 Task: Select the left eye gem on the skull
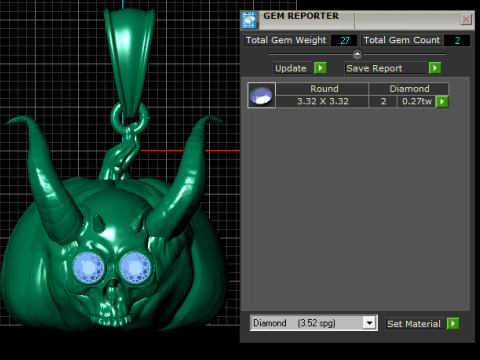click(x=89, y=268)
